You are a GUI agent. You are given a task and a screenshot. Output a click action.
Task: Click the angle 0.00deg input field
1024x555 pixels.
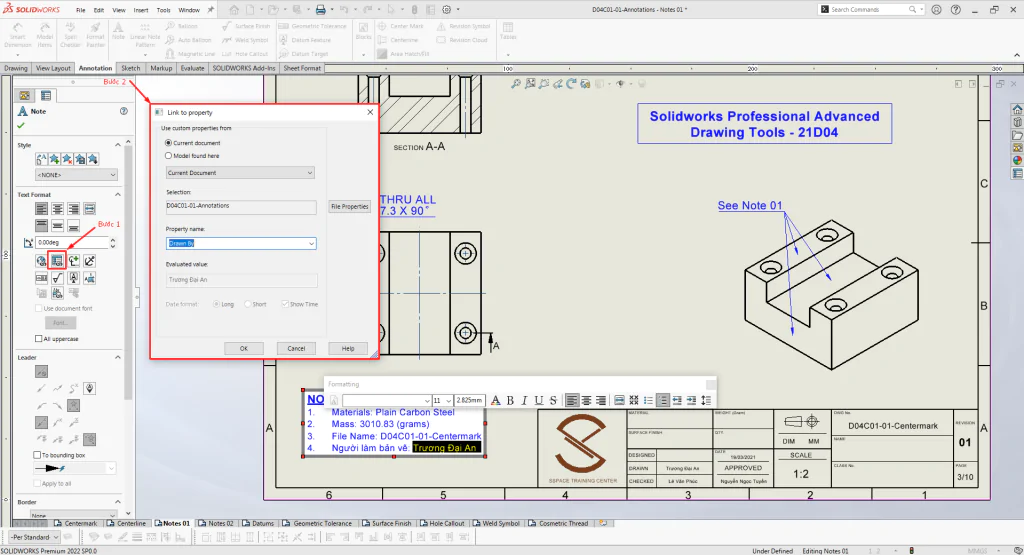pos(72,243)
